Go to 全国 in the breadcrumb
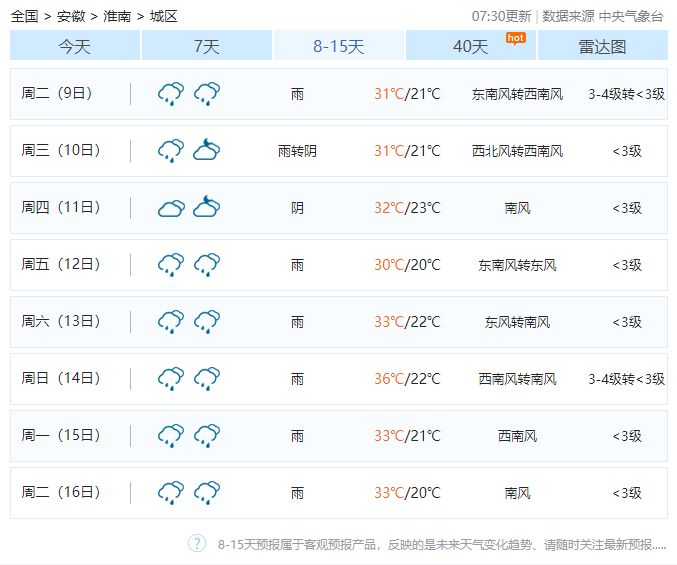Viewport: 677px width, 565px height. click(25, 16)
